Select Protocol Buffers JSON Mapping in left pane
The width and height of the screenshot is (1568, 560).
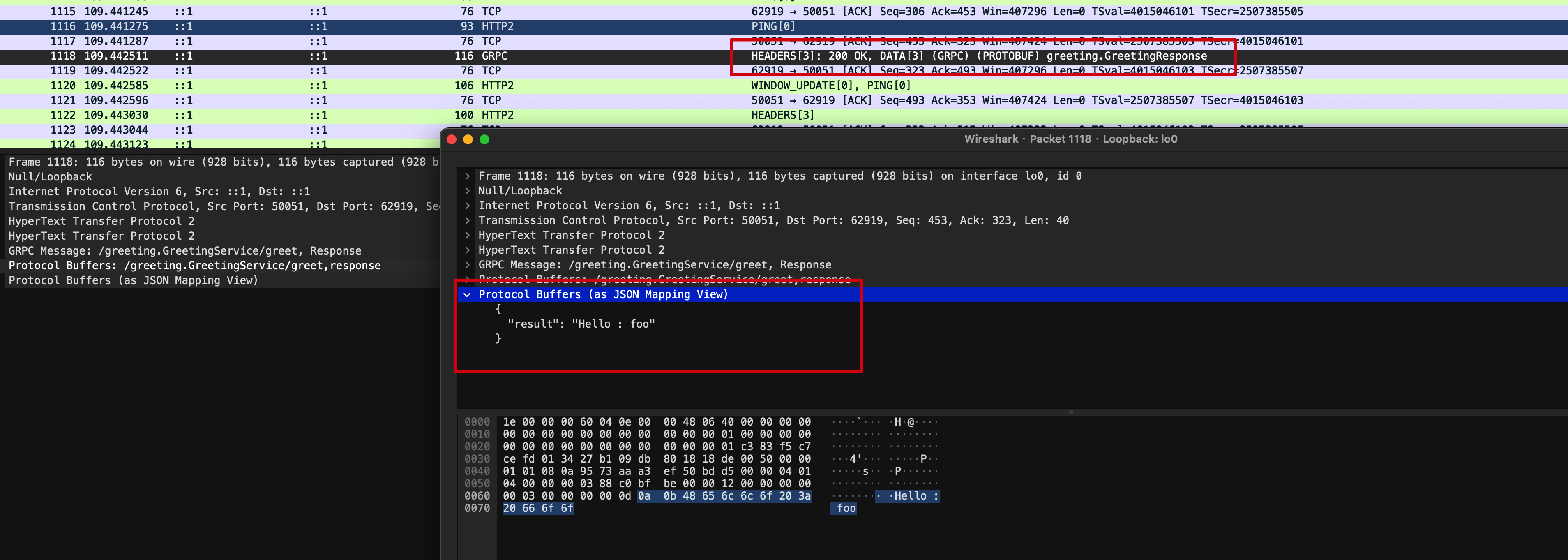pyautogui.click(x=133, y=280)
